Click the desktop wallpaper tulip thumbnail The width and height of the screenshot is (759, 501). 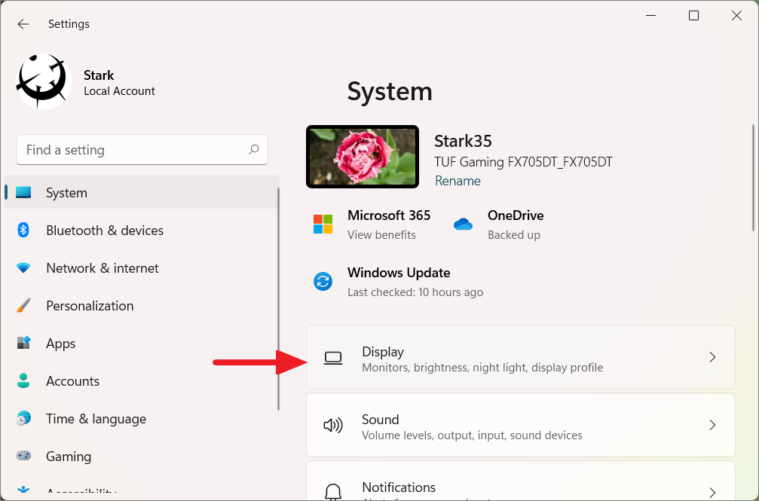pos(363,157)
